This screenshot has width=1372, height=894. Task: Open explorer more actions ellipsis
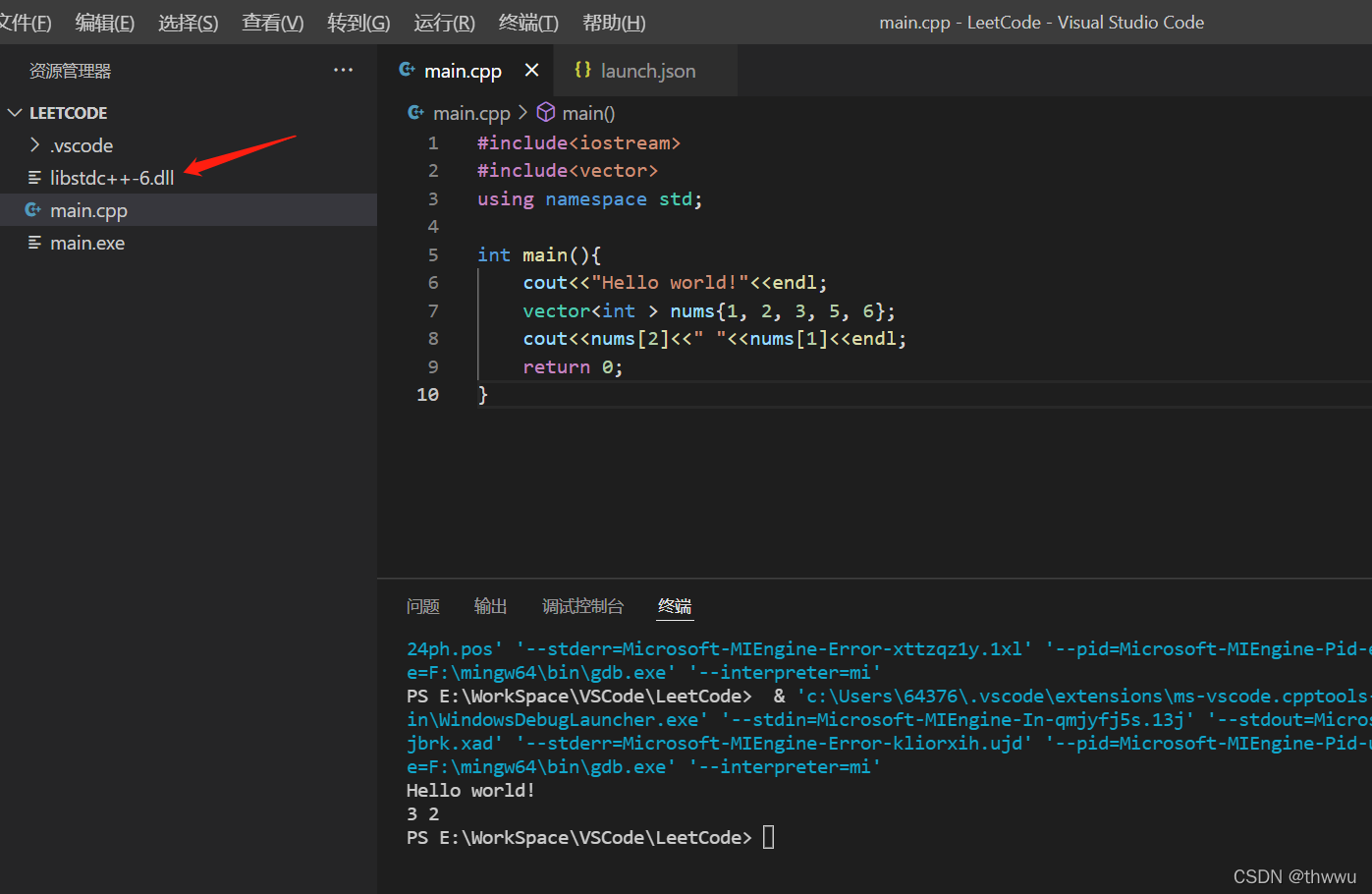tap(343, 70)
